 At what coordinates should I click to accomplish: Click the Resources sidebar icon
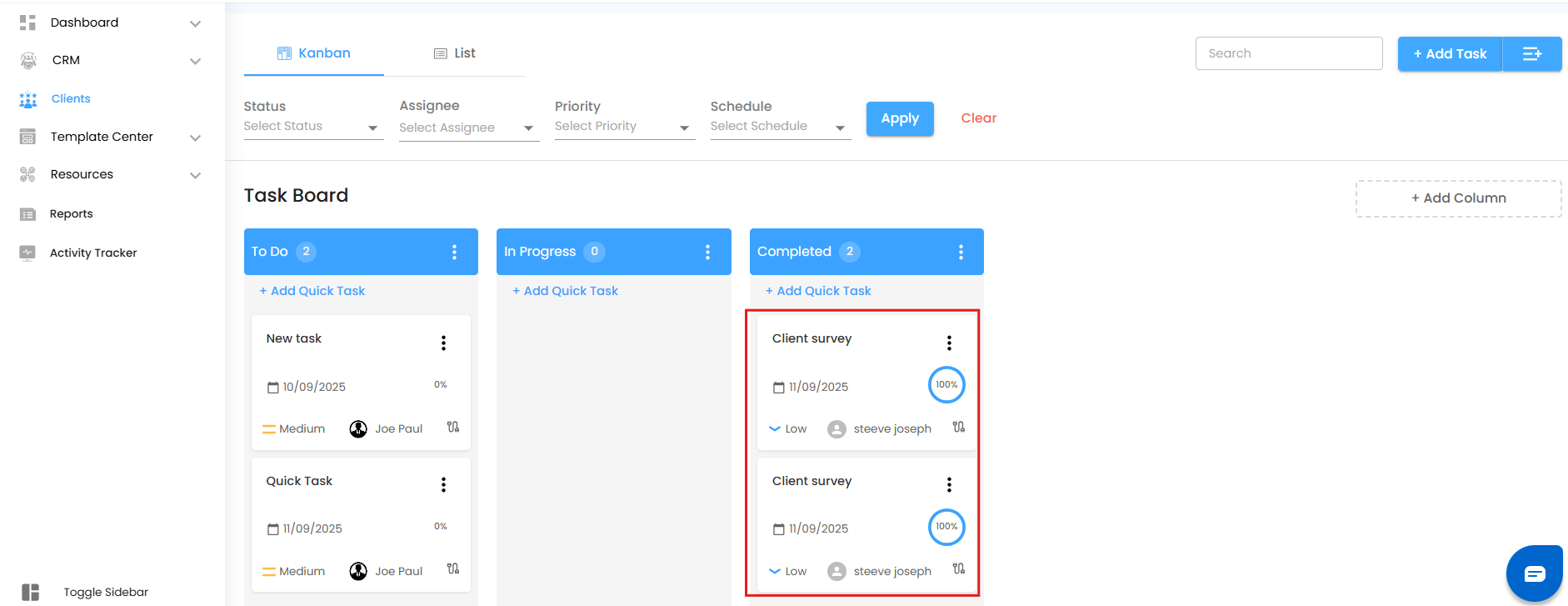[27, 174]
